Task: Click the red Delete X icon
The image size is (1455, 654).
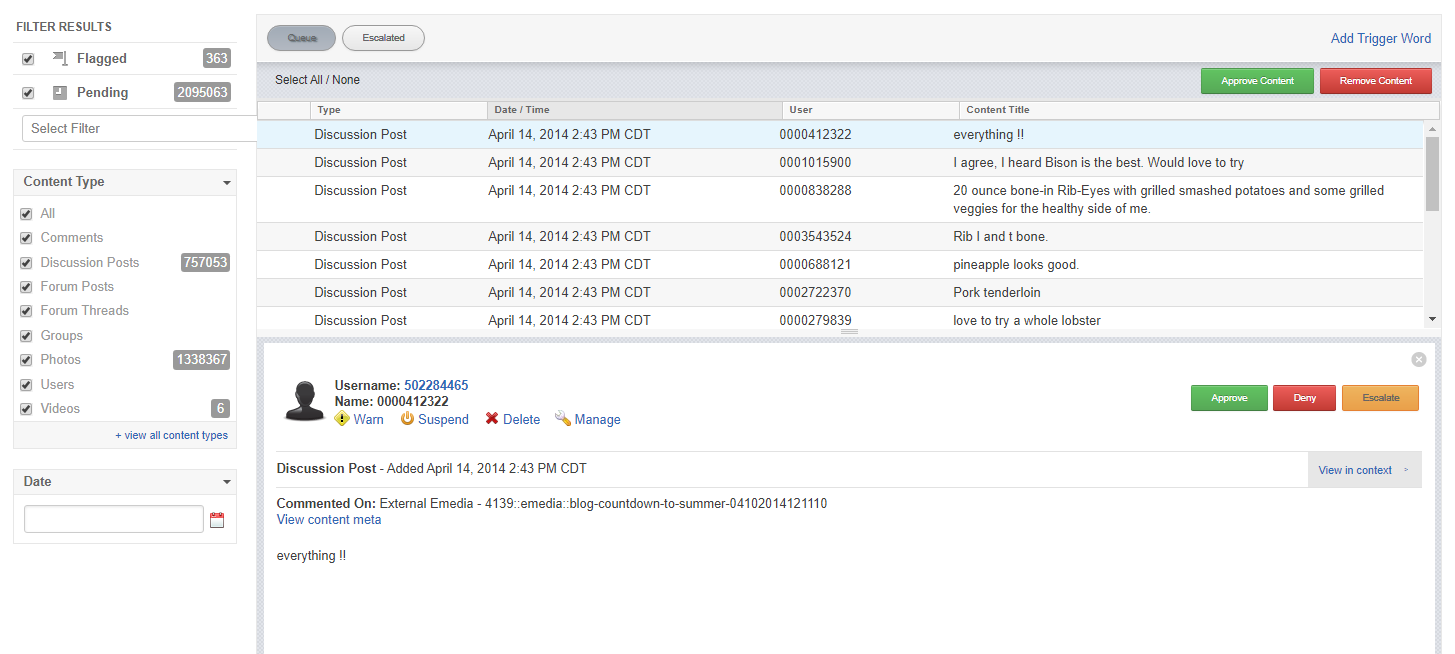Action: click(x=492, y=419)
